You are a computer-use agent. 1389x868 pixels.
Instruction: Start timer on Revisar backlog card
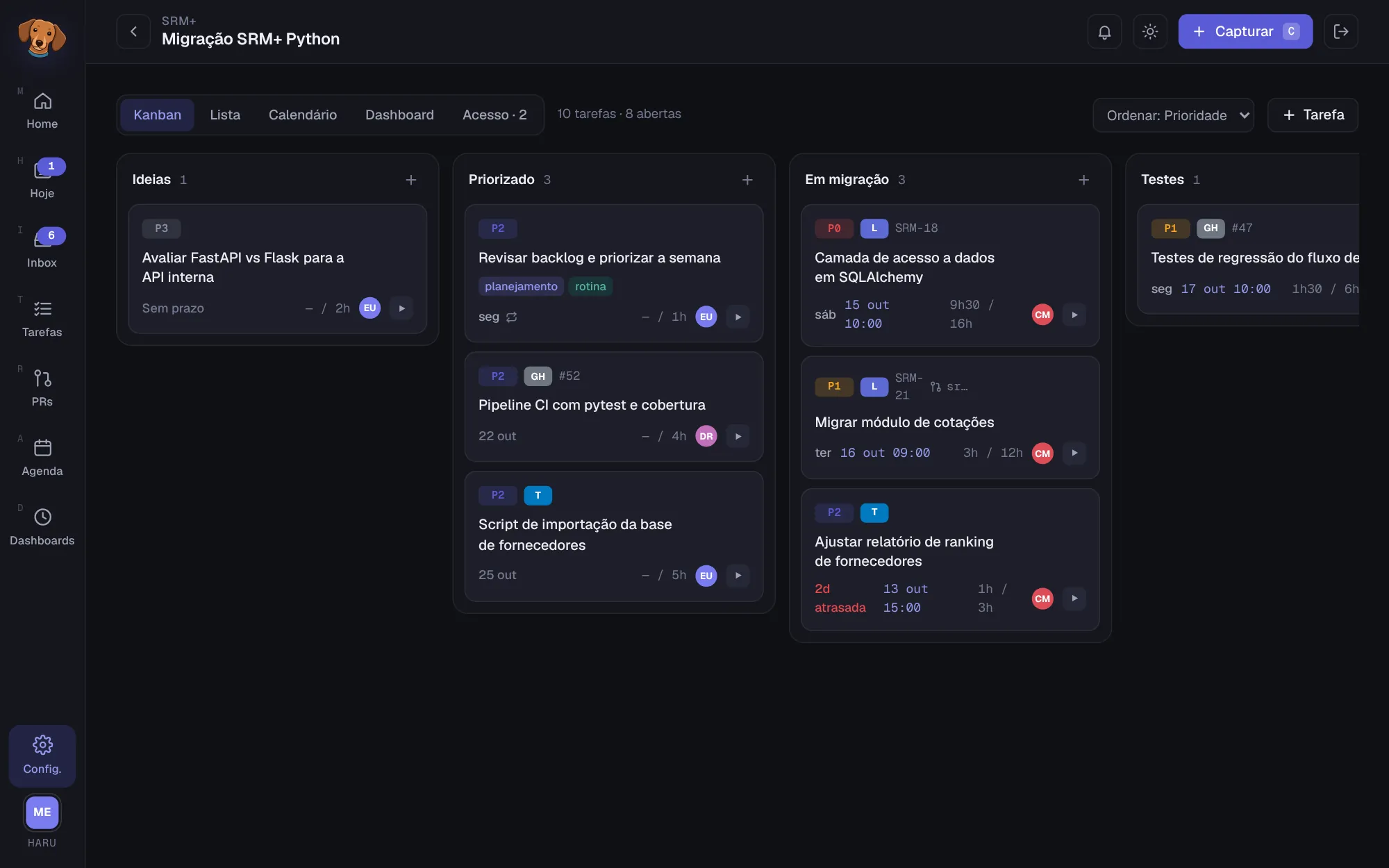738,317
